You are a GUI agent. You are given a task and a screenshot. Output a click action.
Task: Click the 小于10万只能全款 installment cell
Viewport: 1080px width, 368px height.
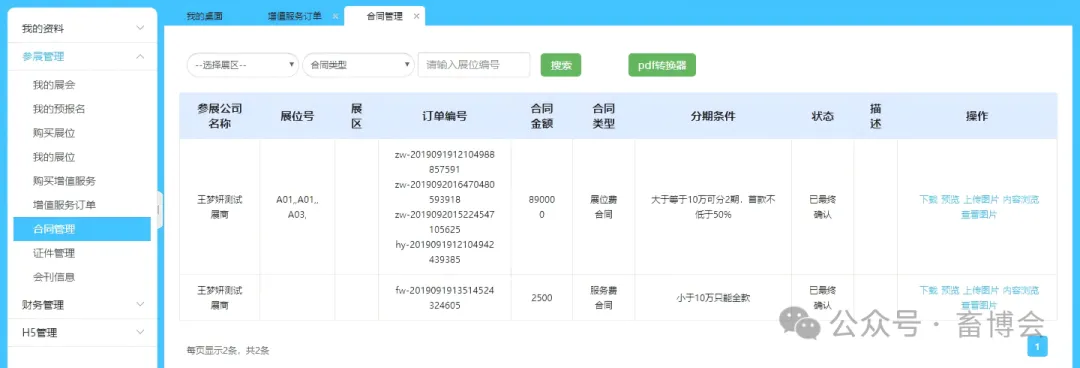coord(713,298)
